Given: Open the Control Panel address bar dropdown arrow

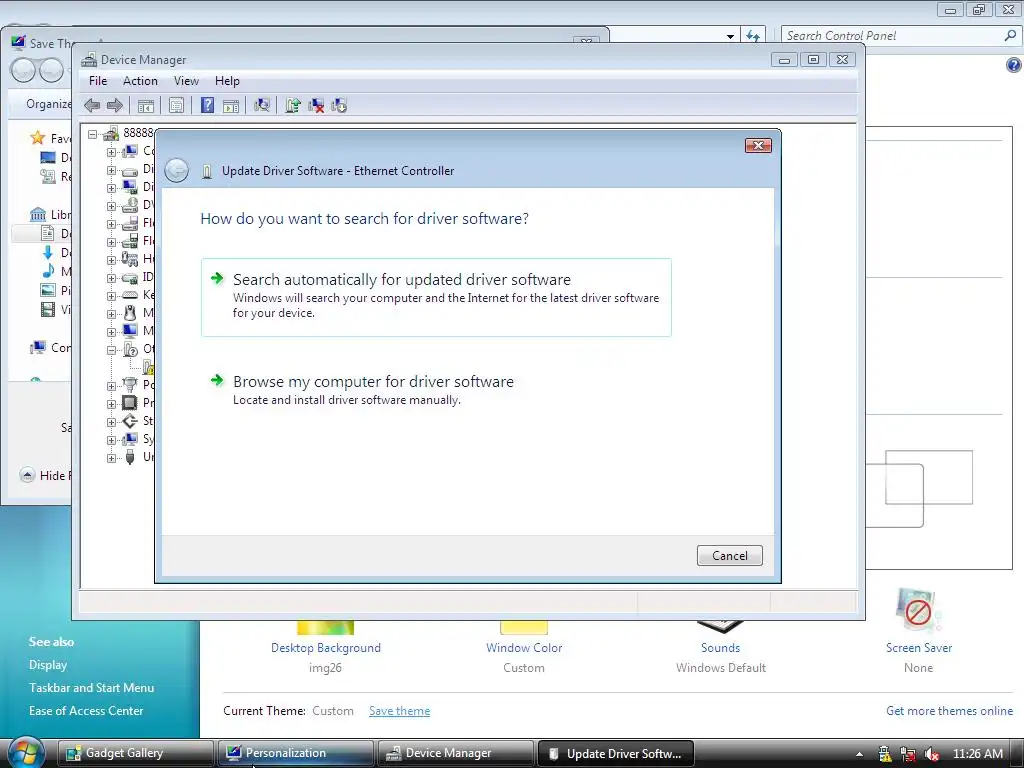Looking at the screenshot, I should 730,36.
